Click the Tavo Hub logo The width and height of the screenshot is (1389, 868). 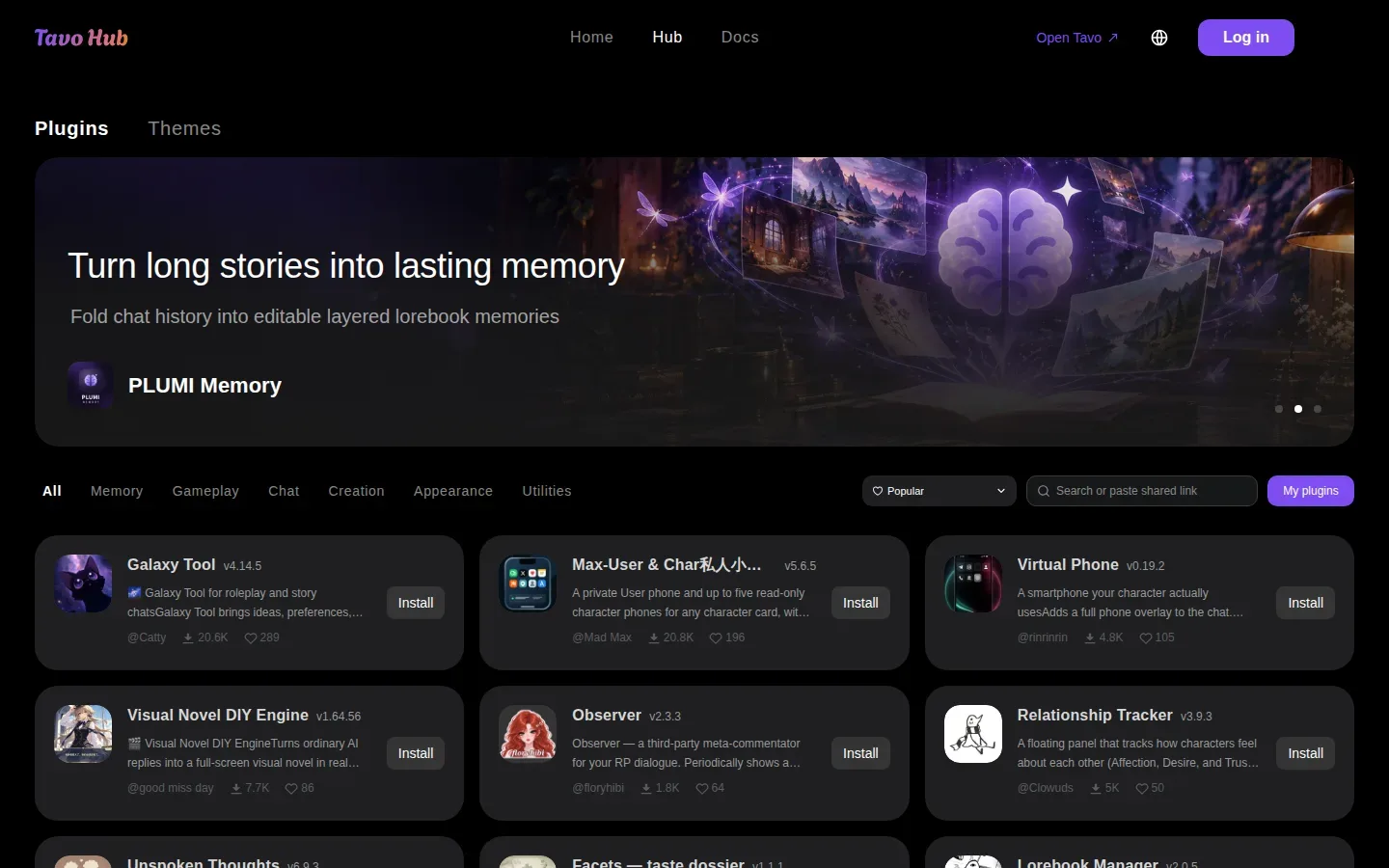click(x=81, y=38)
